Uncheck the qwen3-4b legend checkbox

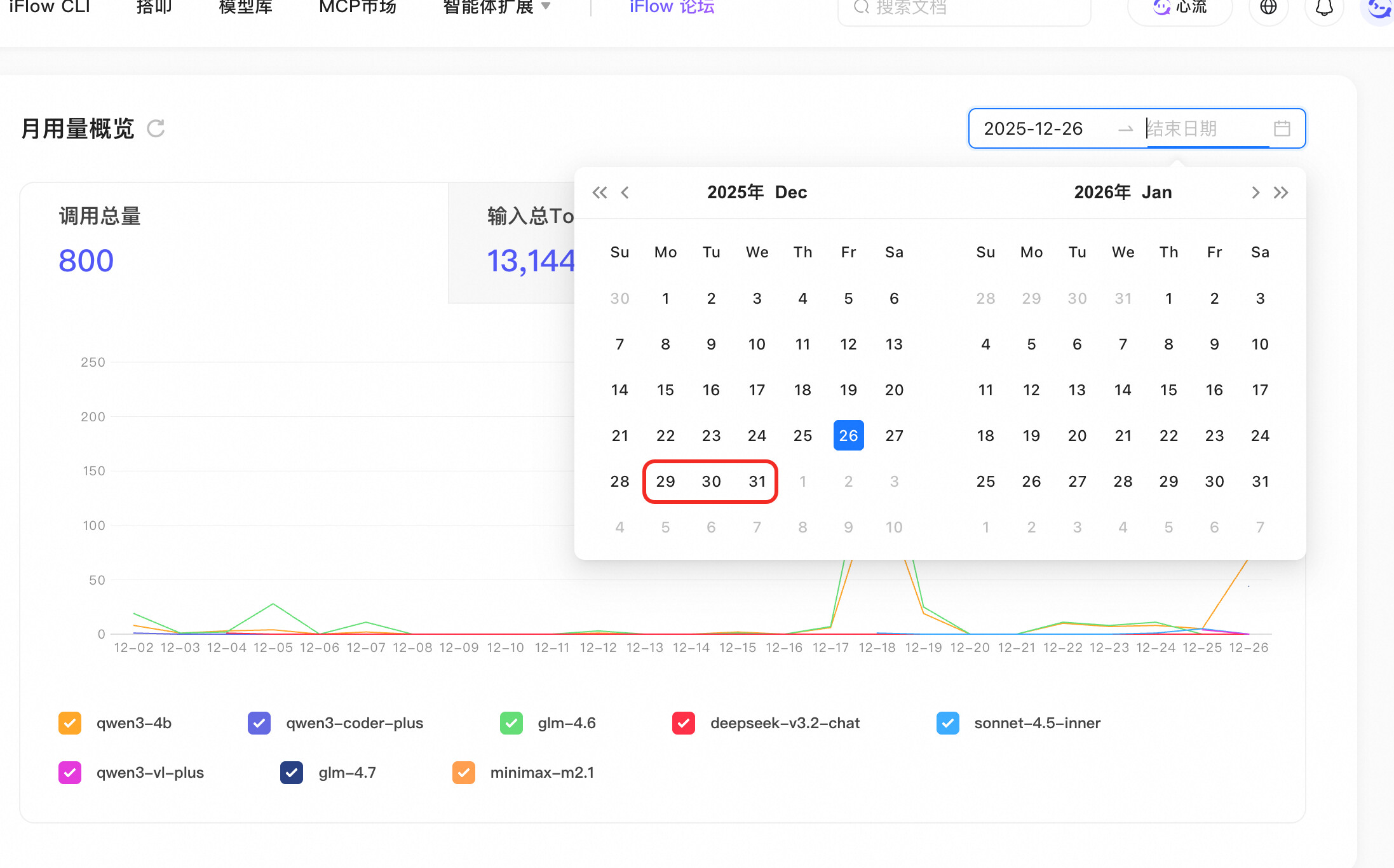tap(70, 723)
